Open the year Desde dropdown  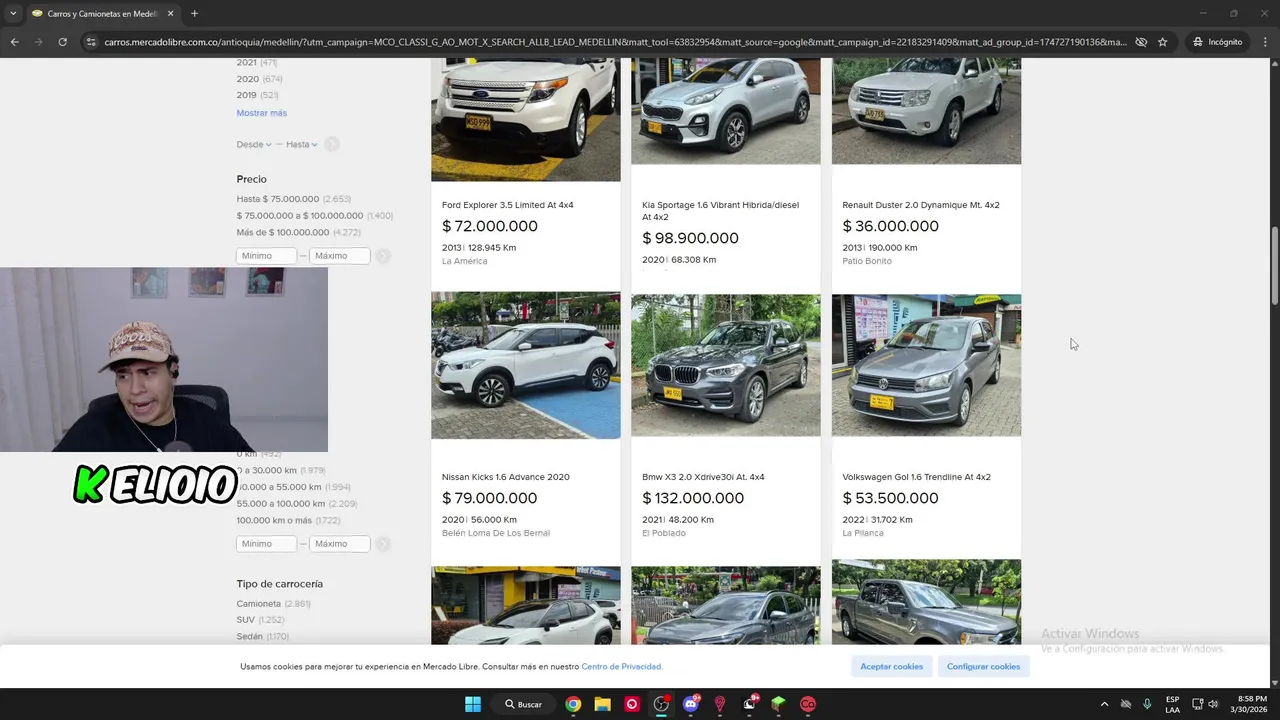click(254, 144)
